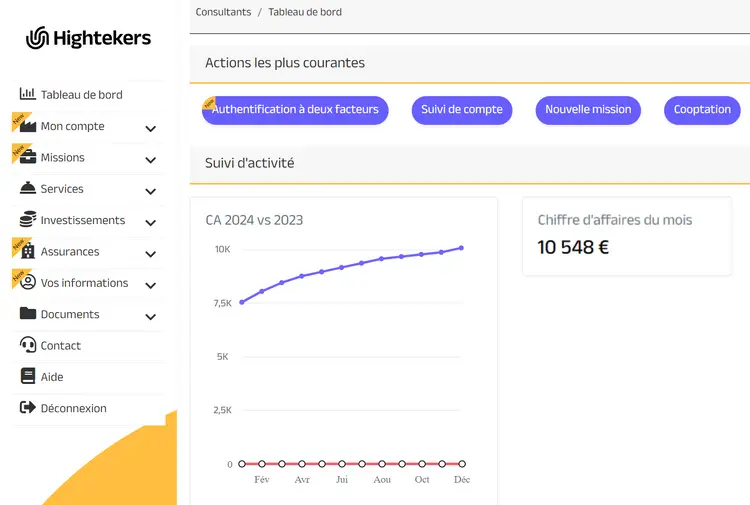
Task: Click the Tableau de bord chart icon
Action: click(28, 94)
